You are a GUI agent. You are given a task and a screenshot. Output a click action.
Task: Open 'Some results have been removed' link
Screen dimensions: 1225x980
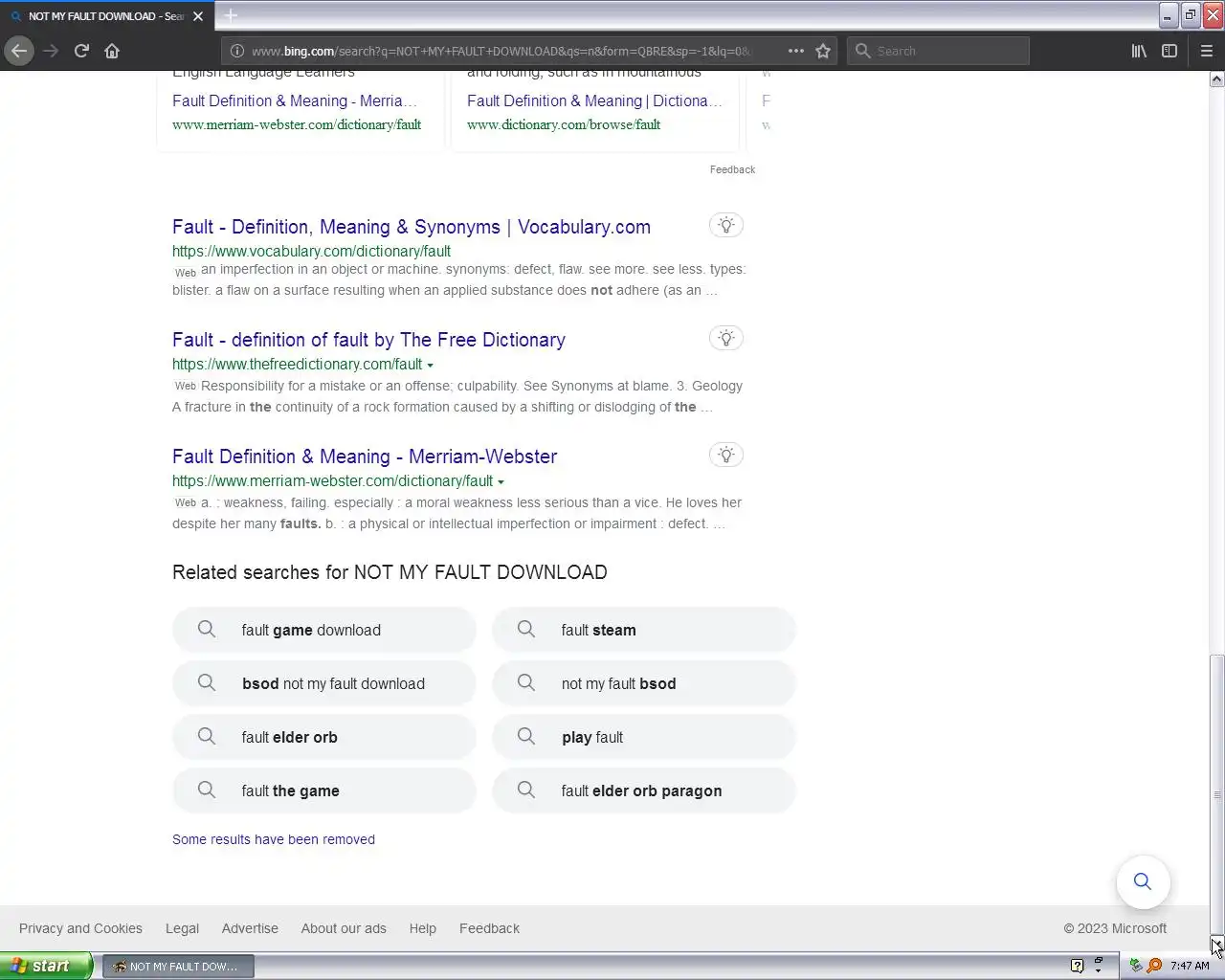coord(274,839)
